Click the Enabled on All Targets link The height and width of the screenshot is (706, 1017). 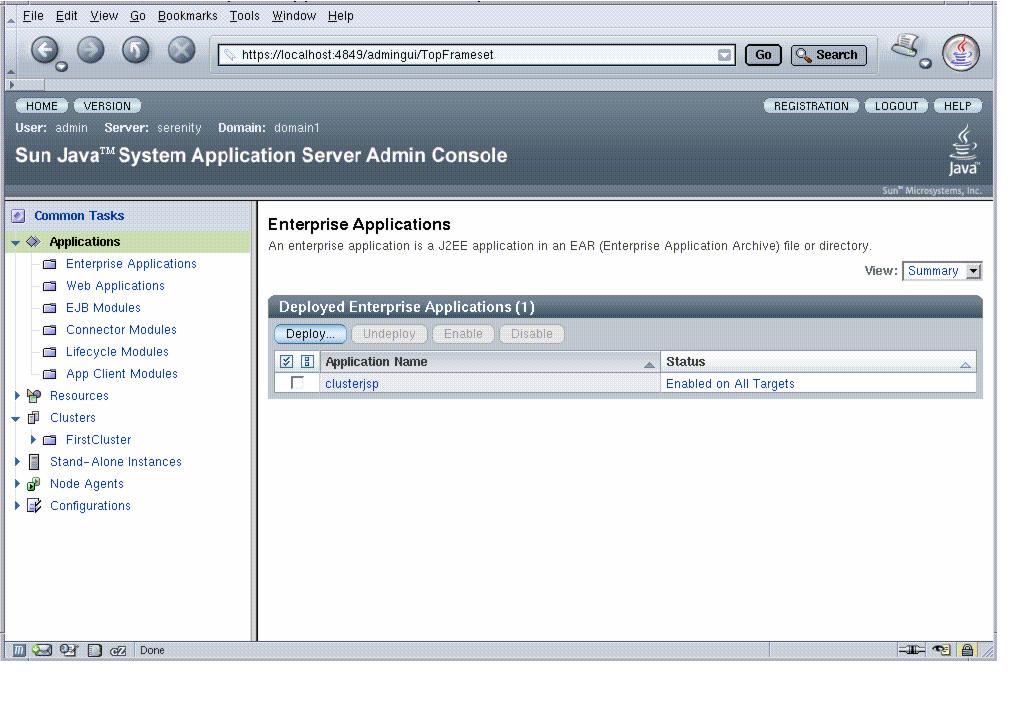pos(730,384)
